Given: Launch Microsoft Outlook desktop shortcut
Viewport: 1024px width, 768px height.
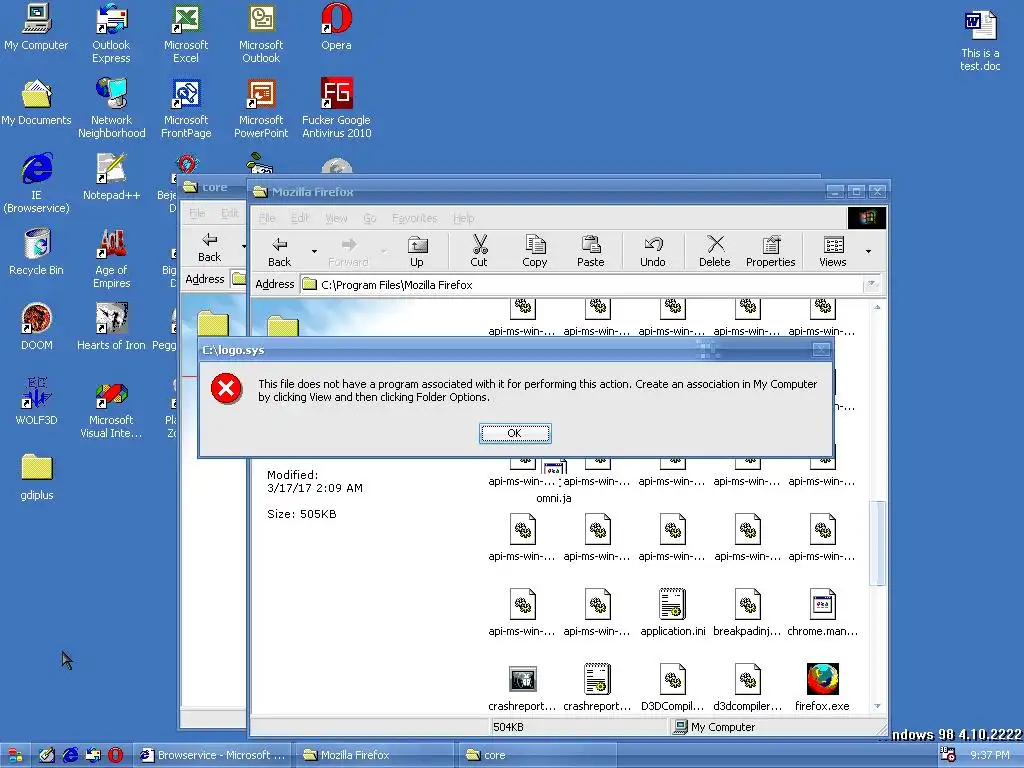Looking at the screenshot, I should (x=261, y=34).
